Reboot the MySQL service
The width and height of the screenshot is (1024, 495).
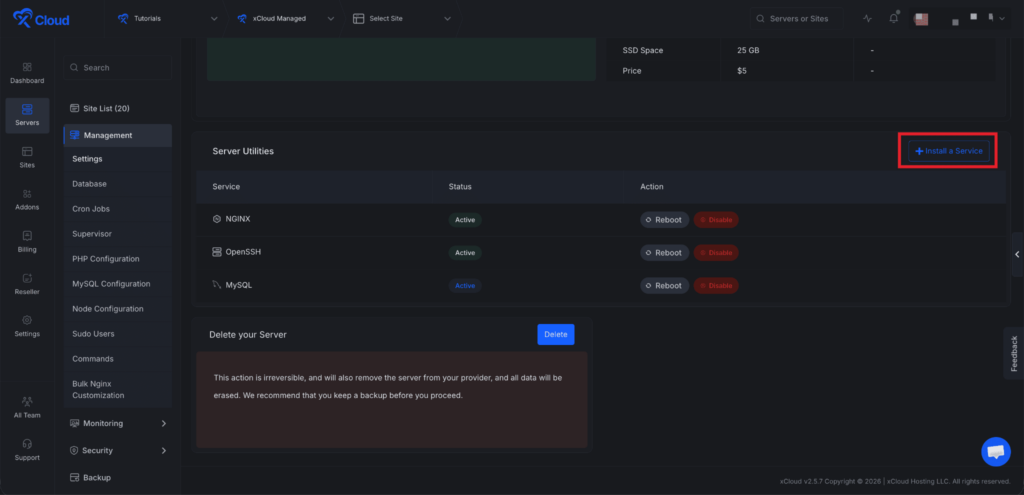pos(664,285)
